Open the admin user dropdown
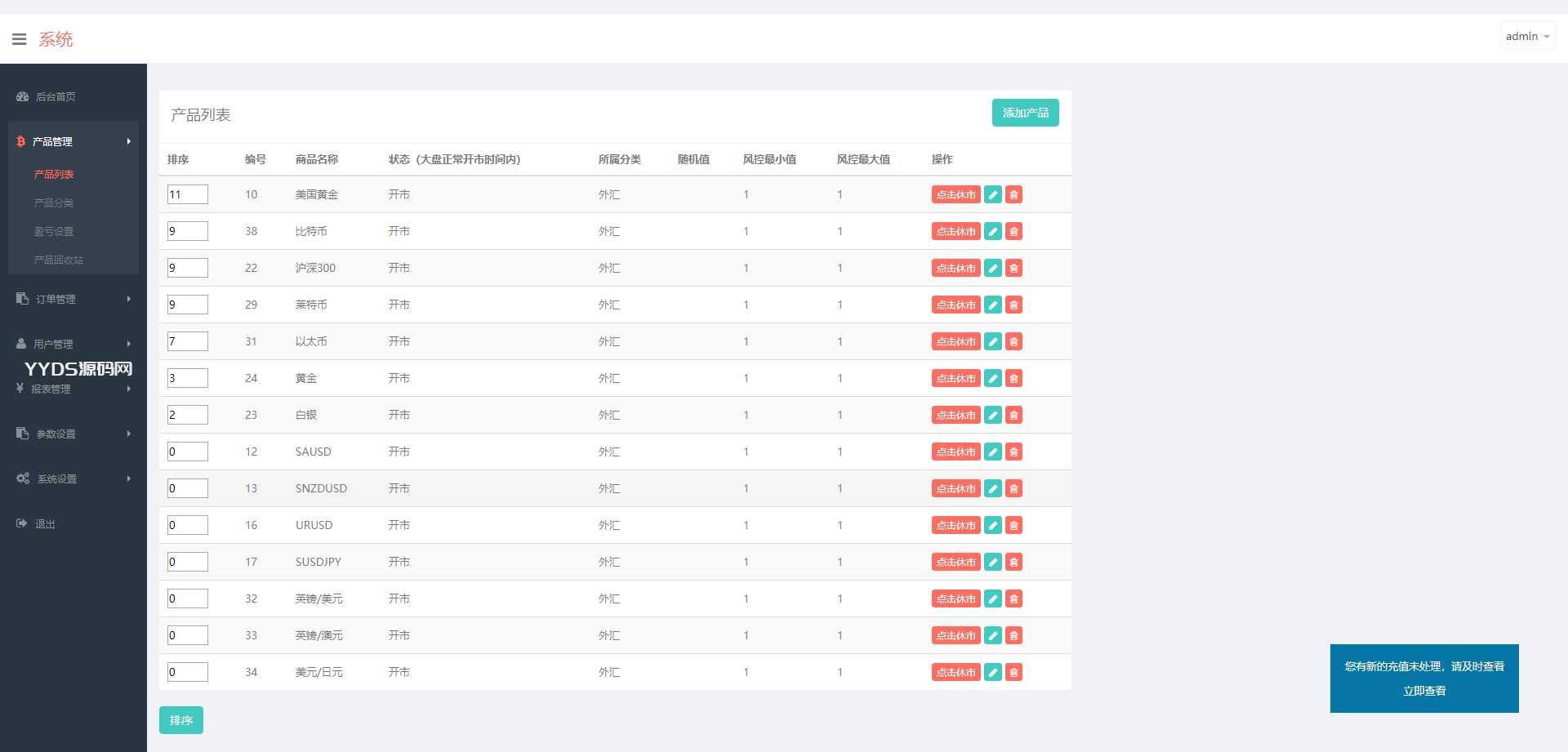Screen dimensions: 1568x752 click(1527, 37)
